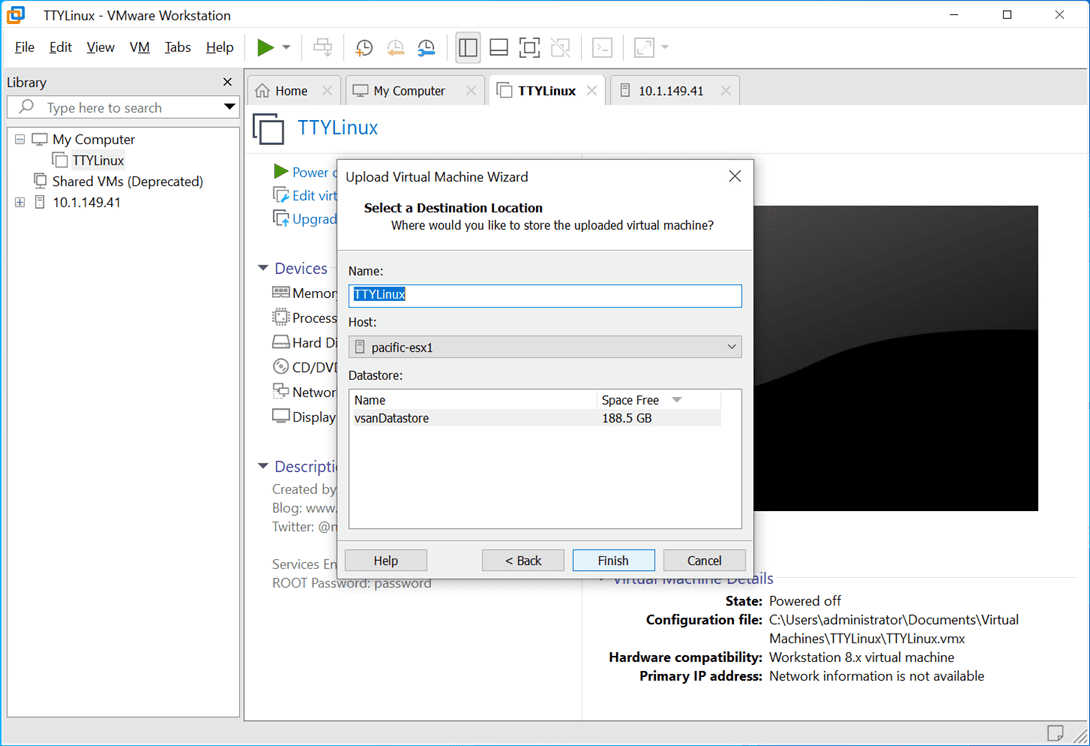Open the Snapshot Manager toolbar icon
This screenshot has height=746, width=1090.
[x=425, y=47]
